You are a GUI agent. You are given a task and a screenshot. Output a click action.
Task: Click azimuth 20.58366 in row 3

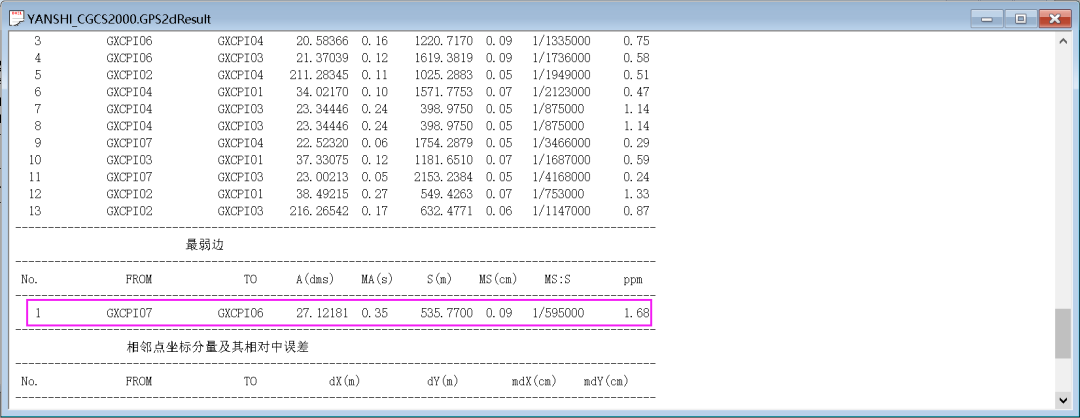[322, 41]
